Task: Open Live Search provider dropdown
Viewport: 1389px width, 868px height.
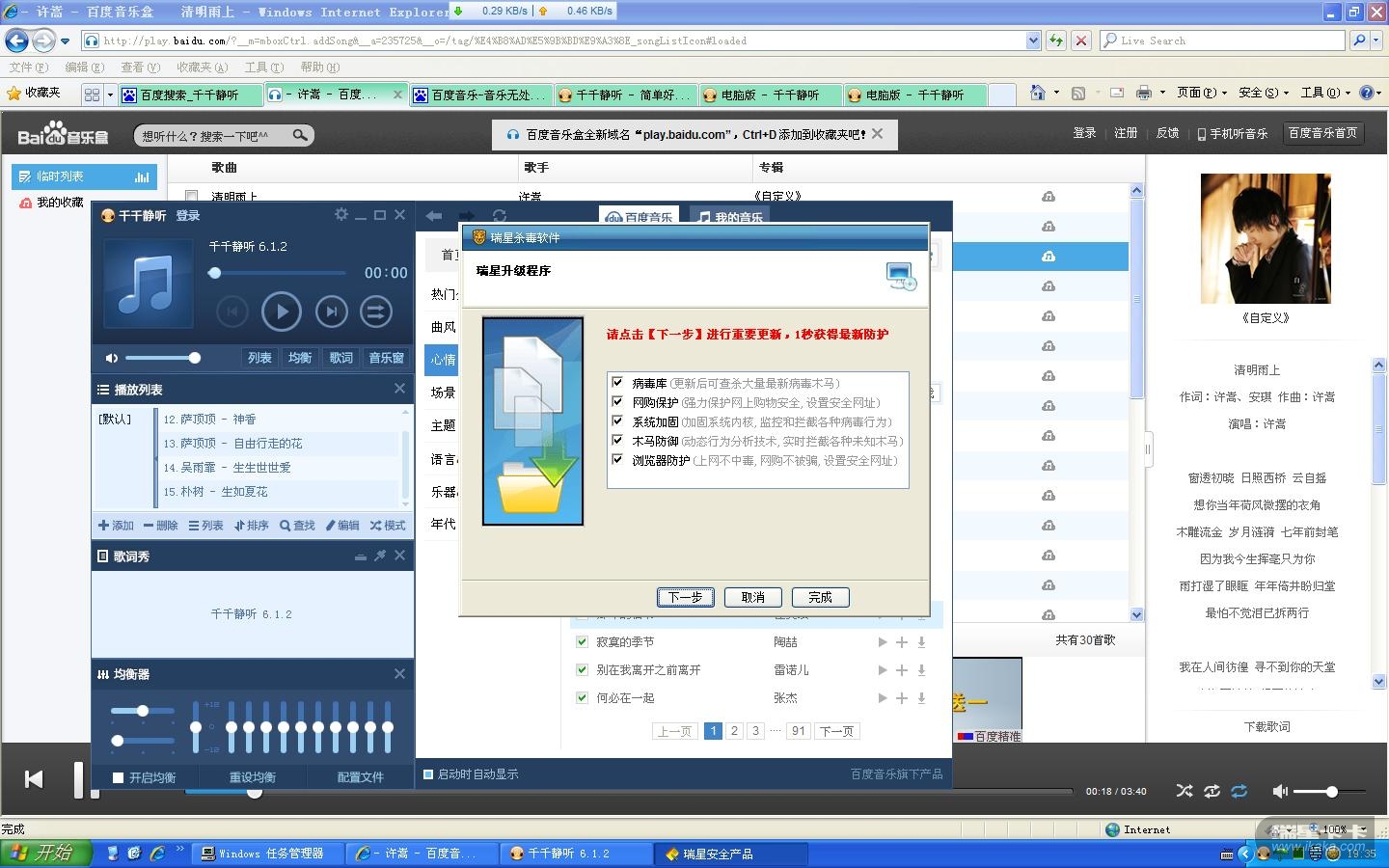Action: pyautogui.click(x=1376, y=41)
